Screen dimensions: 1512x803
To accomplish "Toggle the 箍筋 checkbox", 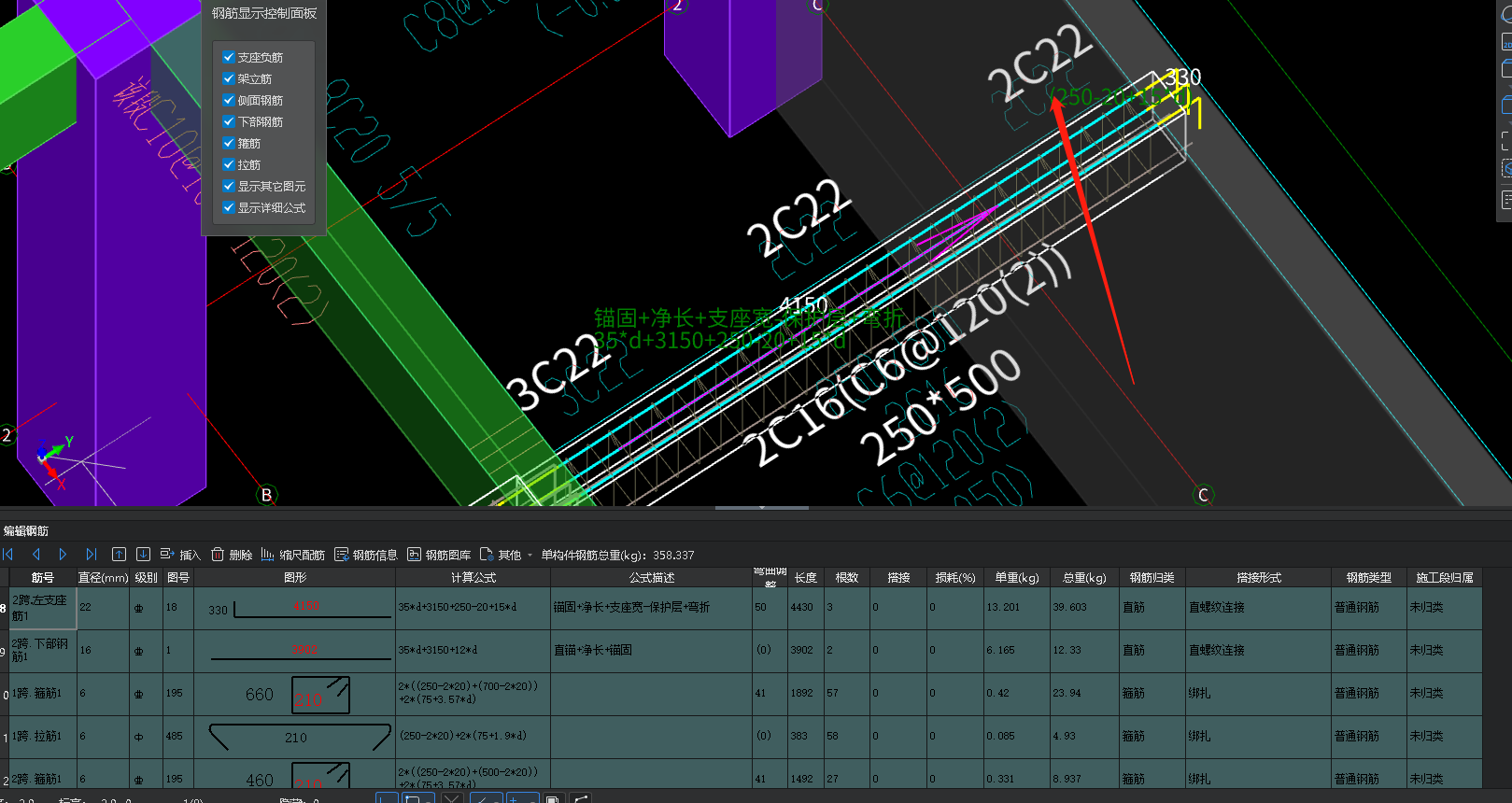I will point(229,143).
